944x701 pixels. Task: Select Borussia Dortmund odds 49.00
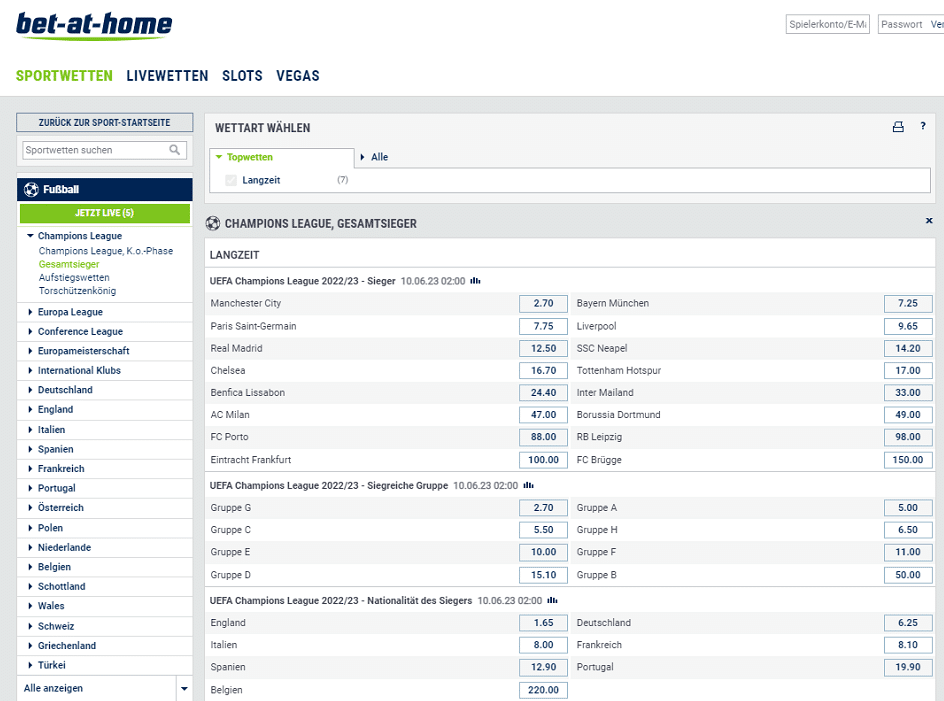[x=908, y=415]
